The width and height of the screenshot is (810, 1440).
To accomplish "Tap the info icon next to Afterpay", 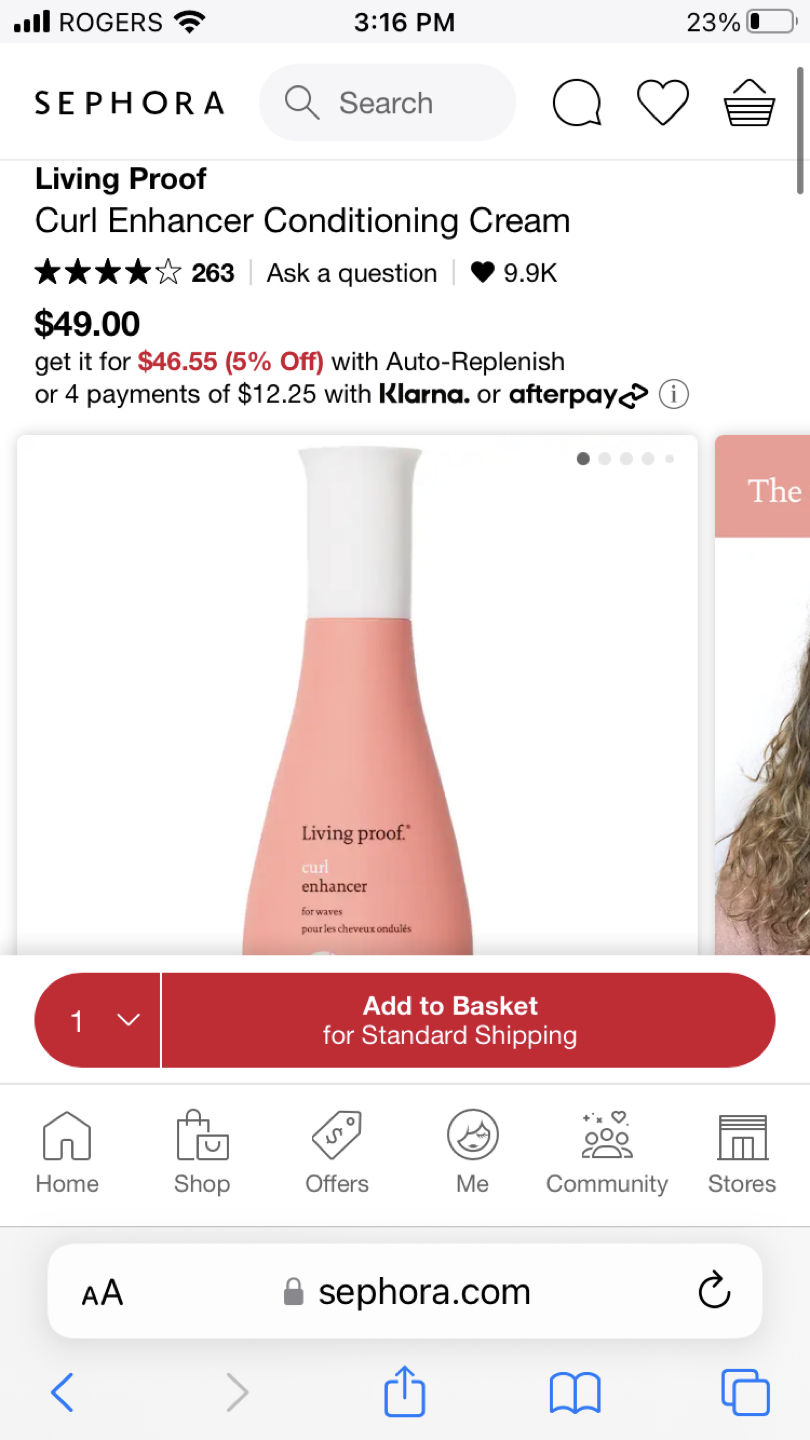I will coord(674,395).
